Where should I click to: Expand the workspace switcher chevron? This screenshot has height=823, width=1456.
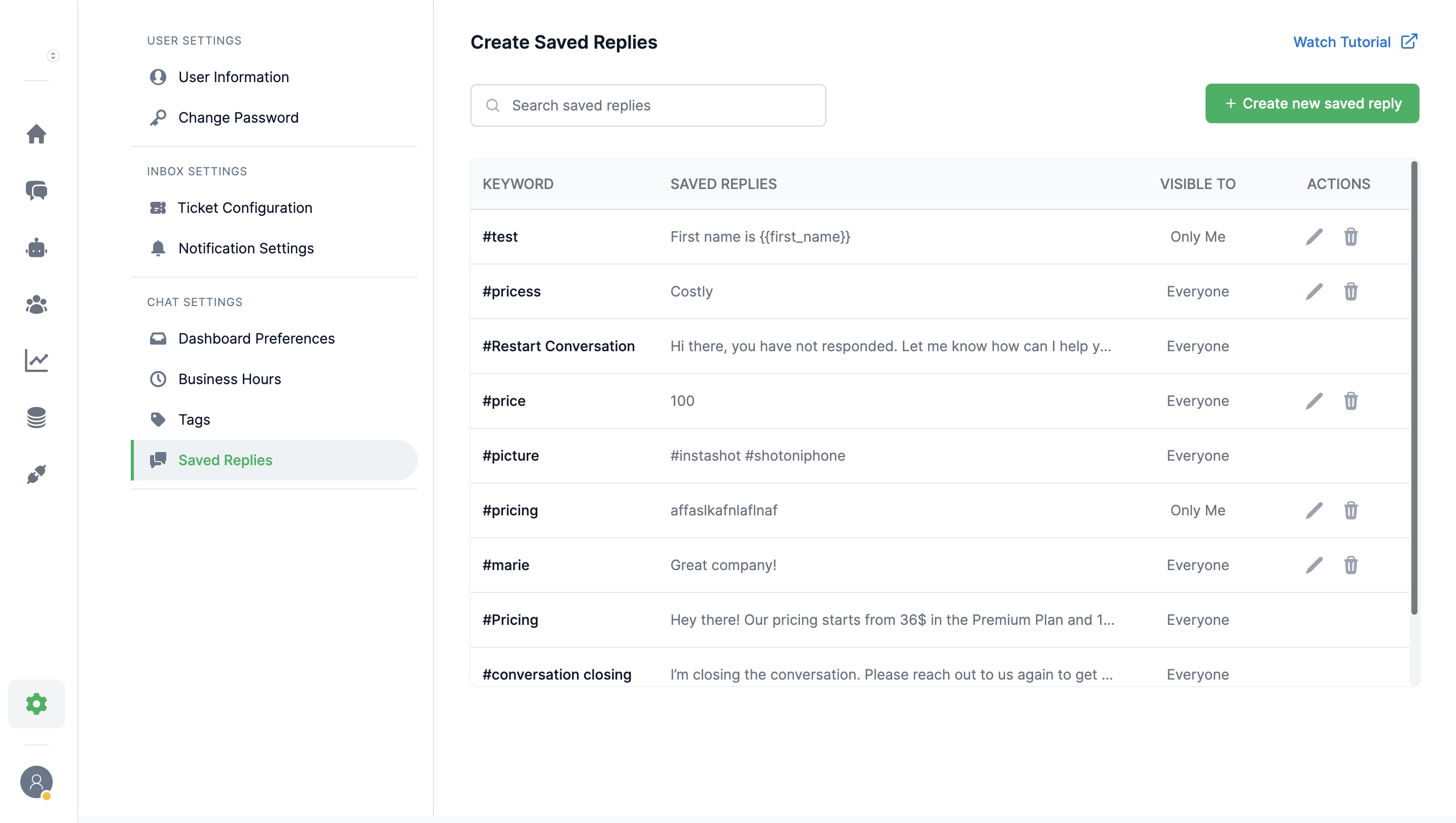point(53,55)
